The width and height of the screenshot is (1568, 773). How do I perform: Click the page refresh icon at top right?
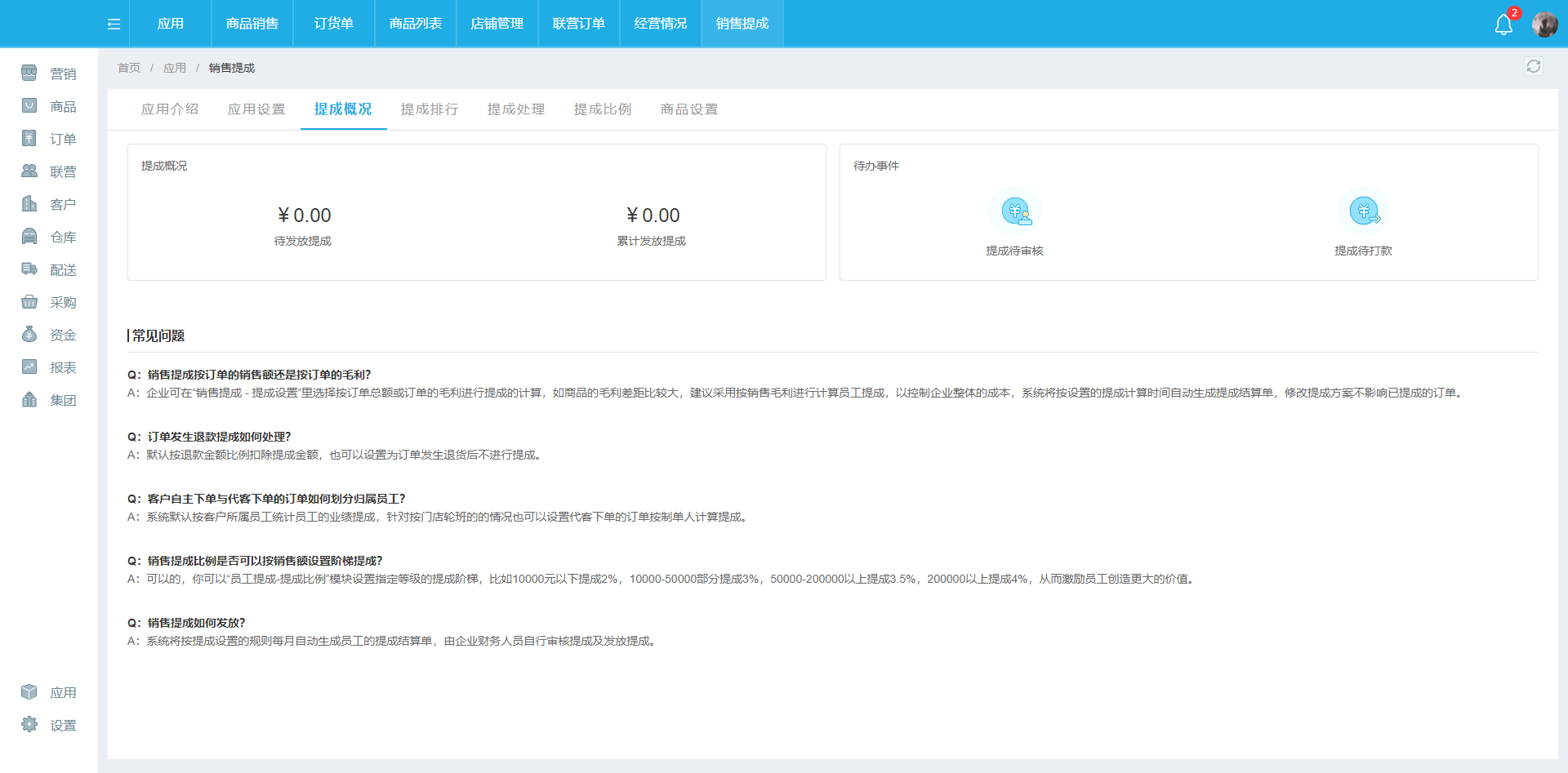tap(1534, 66)
